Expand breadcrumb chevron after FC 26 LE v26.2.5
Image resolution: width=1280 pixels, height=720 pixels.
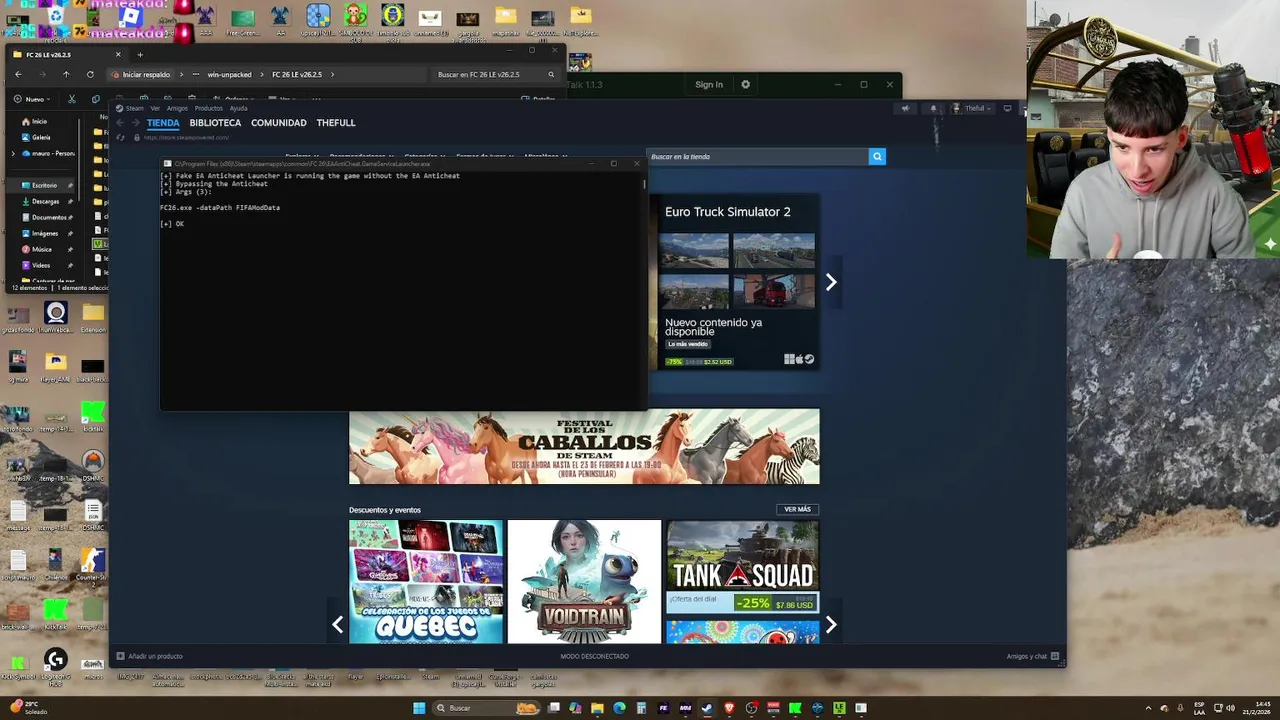tap(332, 74)
